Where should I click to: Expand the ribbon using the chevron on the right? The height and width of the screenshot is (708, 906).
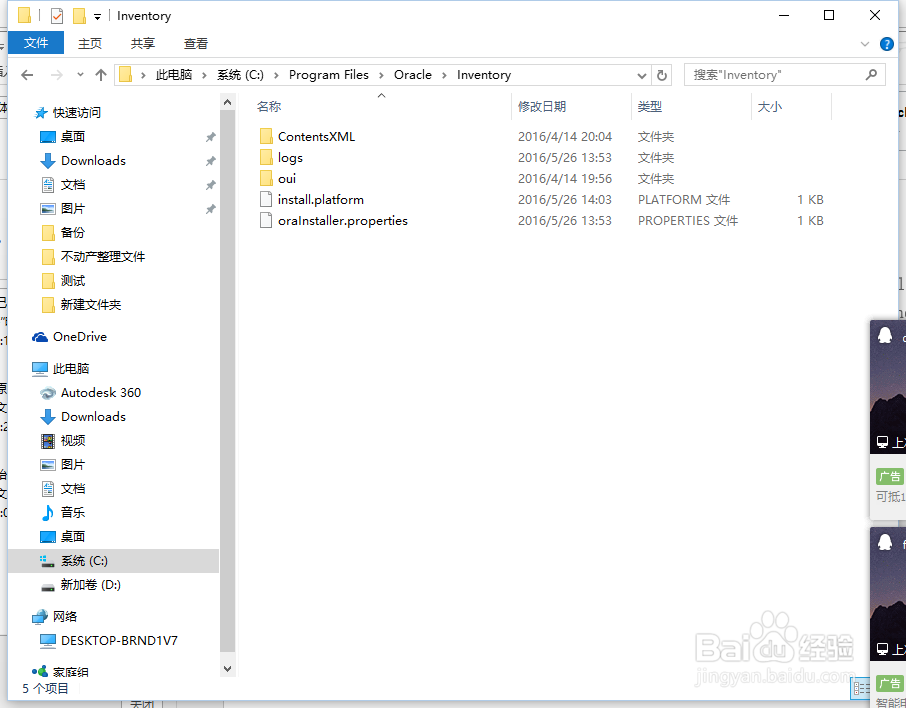coord(864,44)
